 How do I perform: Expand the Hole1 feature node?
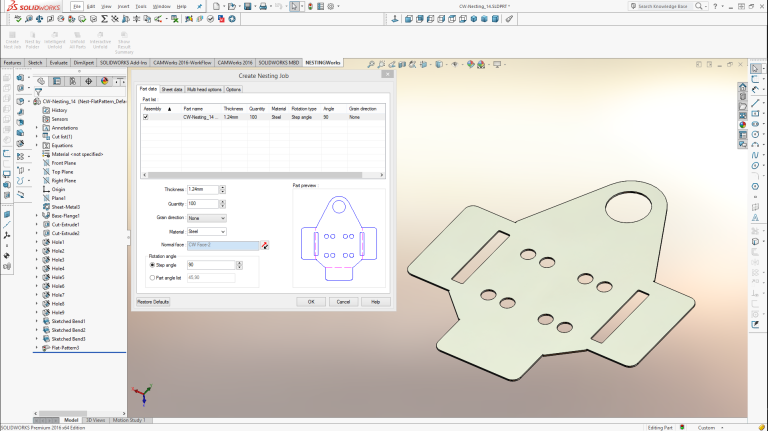pyautogui.click(x=37, y=242)
